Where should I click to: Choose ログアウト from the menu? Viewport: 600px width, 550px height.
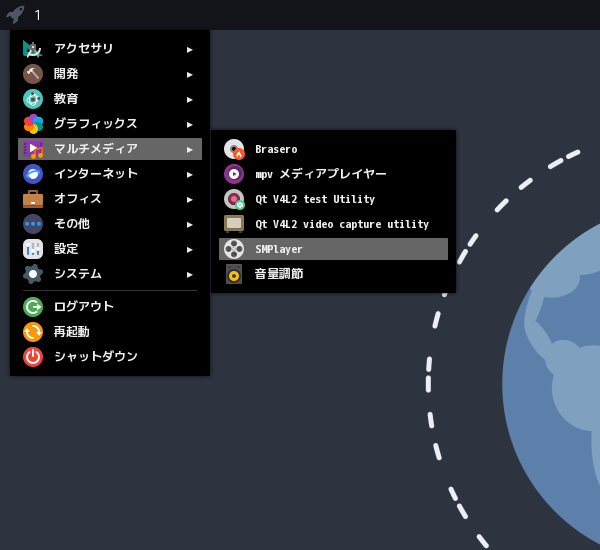110,307
